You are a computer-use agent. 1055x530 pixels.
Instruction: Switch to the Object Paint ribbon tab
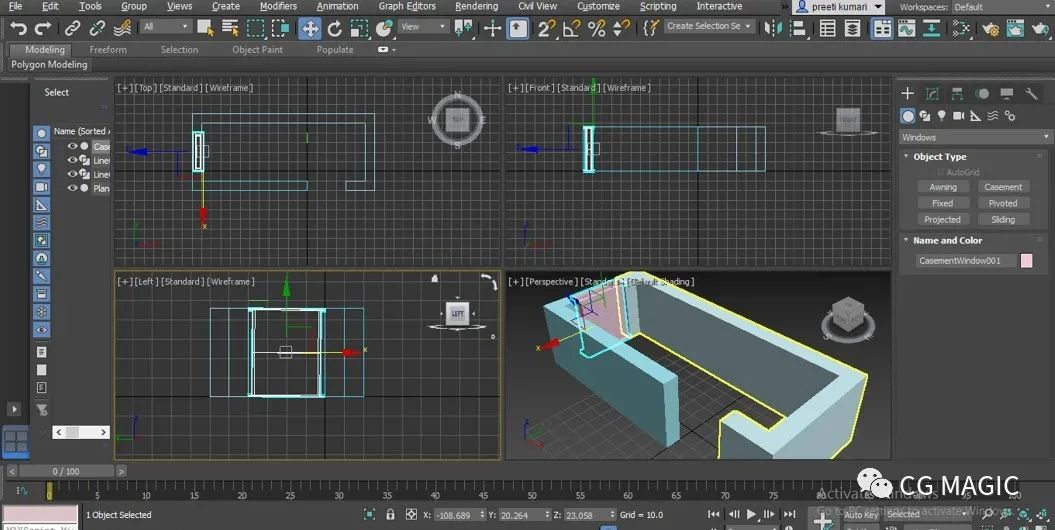coord(257,50)
